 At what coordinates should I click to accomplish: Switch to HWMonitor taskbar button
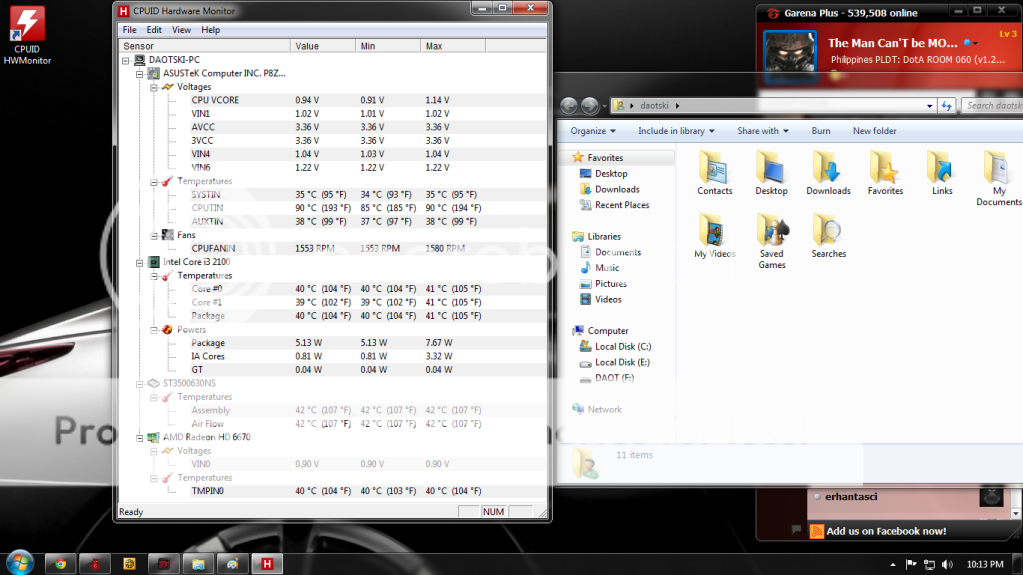267,564
